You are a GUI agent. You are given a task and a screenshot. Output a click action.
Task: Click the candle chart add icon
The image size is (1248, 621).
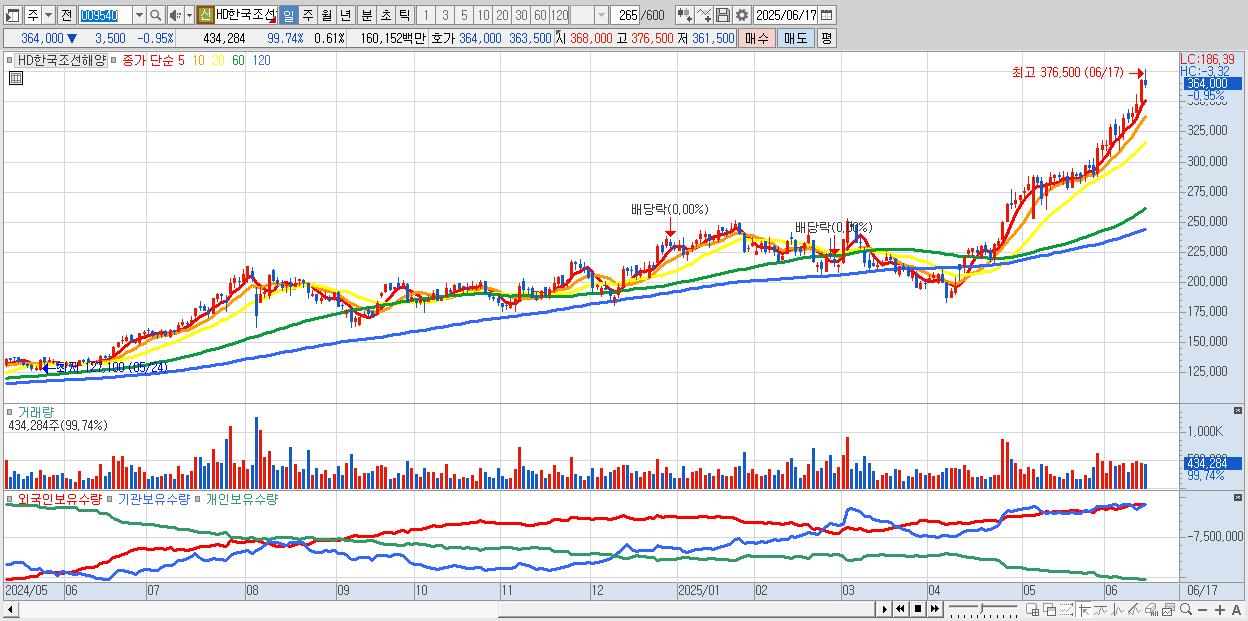tap(685, 15)
